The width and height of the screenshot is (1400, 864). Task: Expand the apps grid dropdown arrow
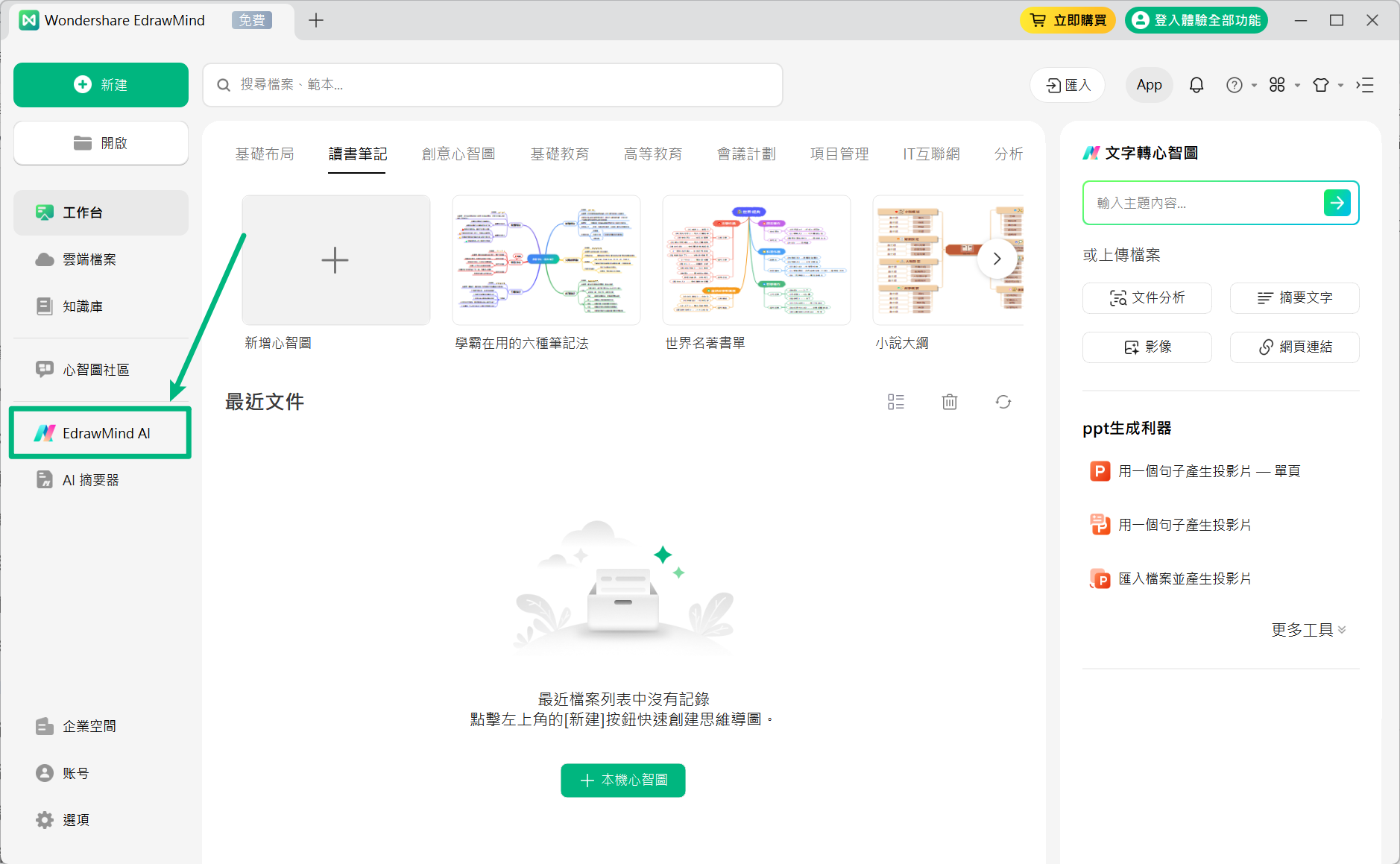pyautogui.click(x=1297, y=86)
